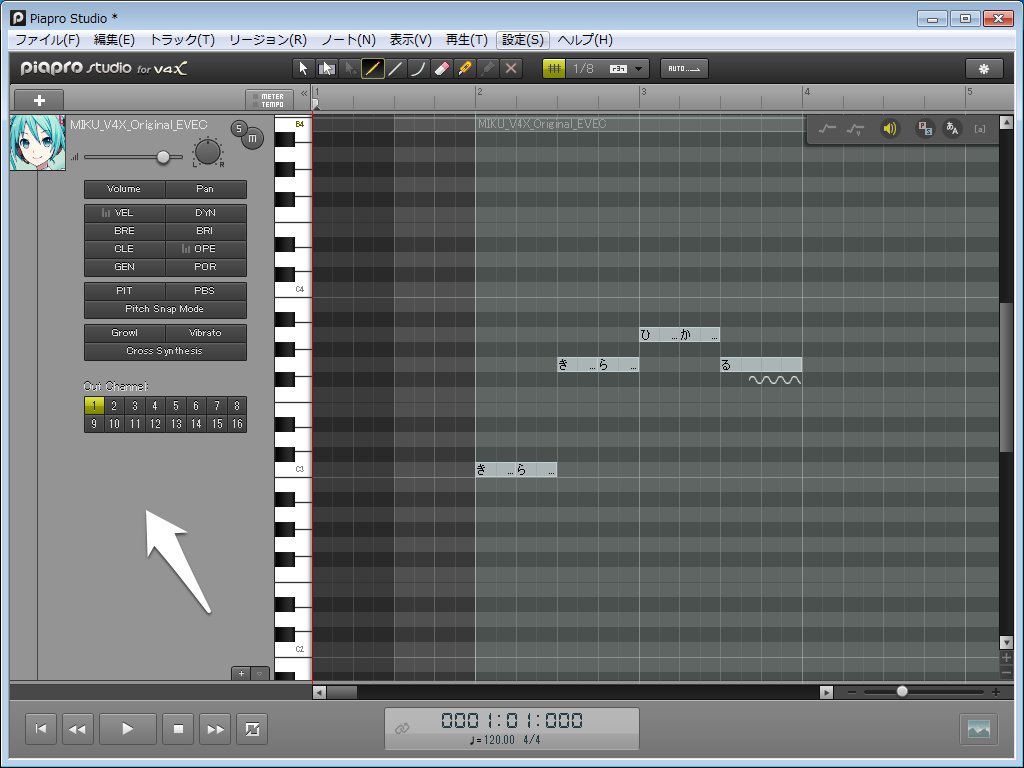Click the horizontal zoom slider handle
The height and width of the screenshot is (768, 1024).
pyautogui.click(x=902, y=691)
